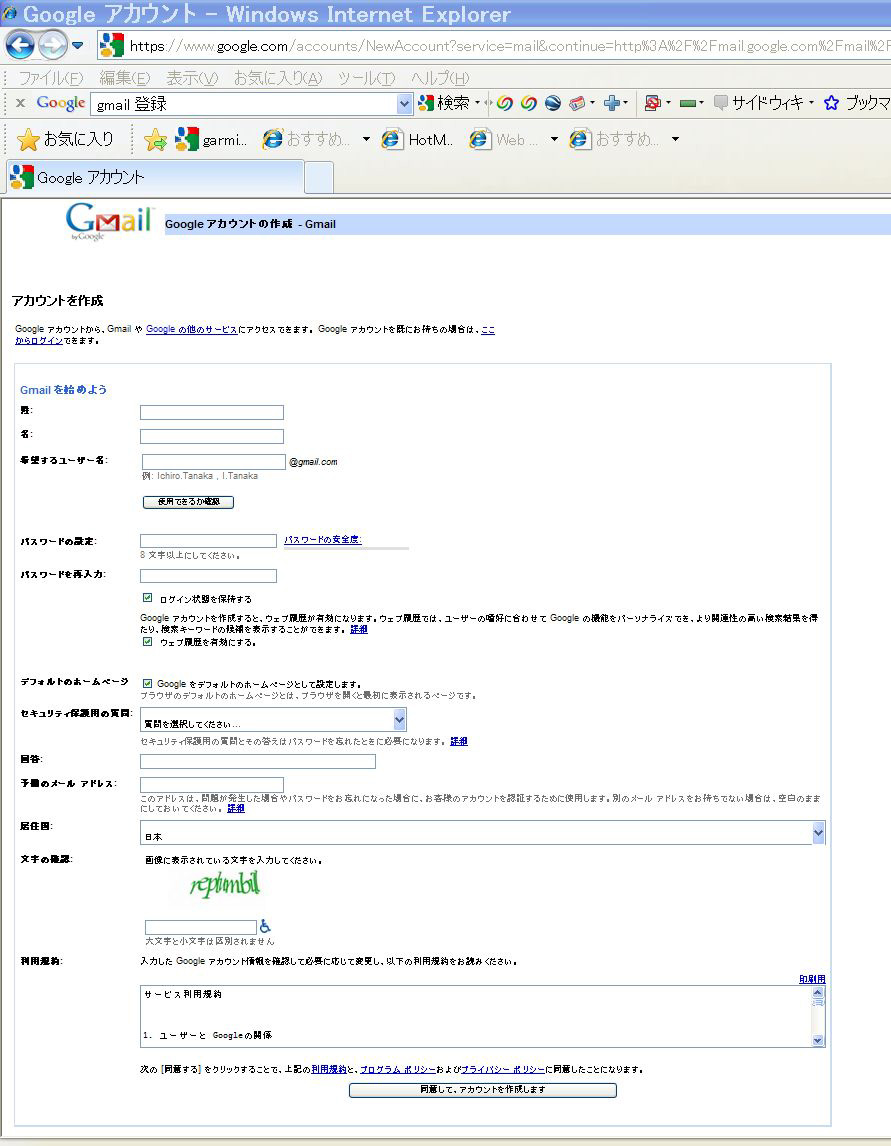
Task: Click the password strength meter bar
Action: tap(346, 547)
